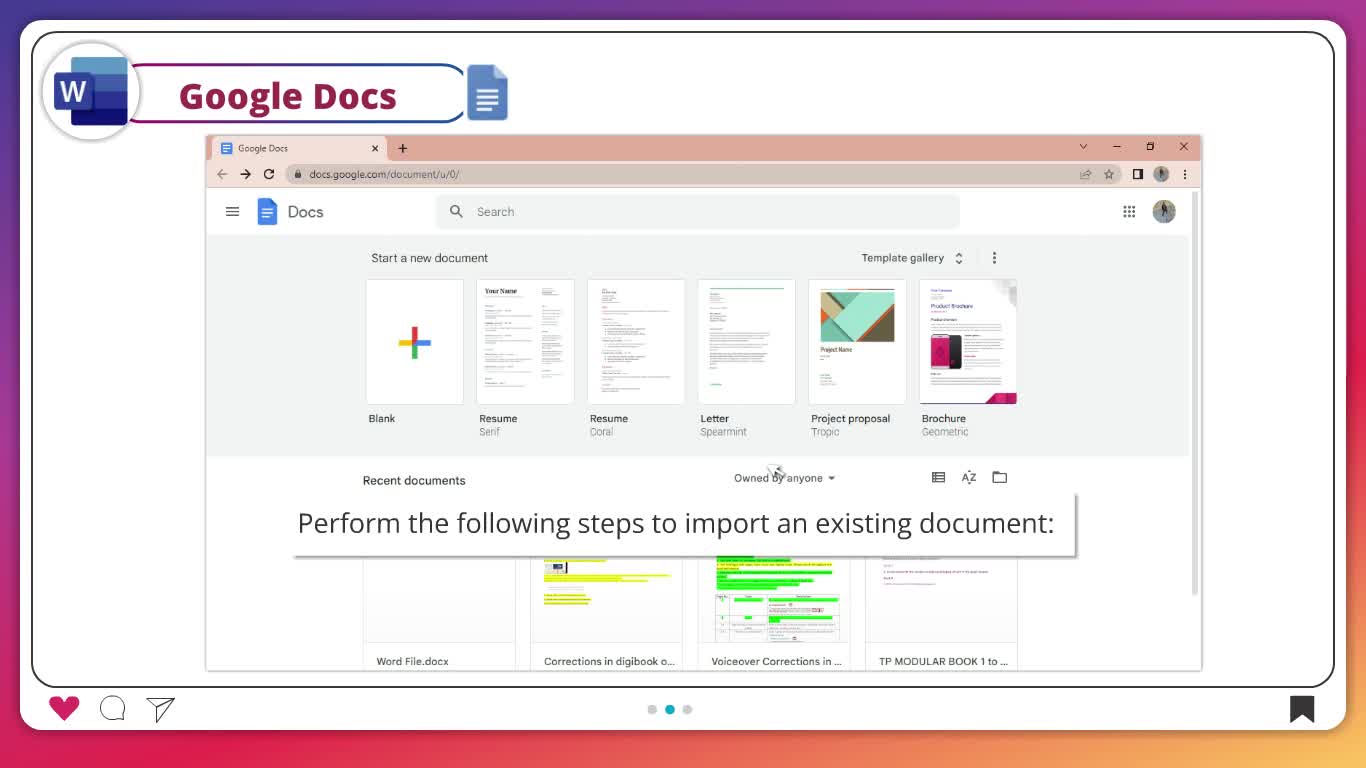Click the Recent documents heading

(x=414, y=481)
